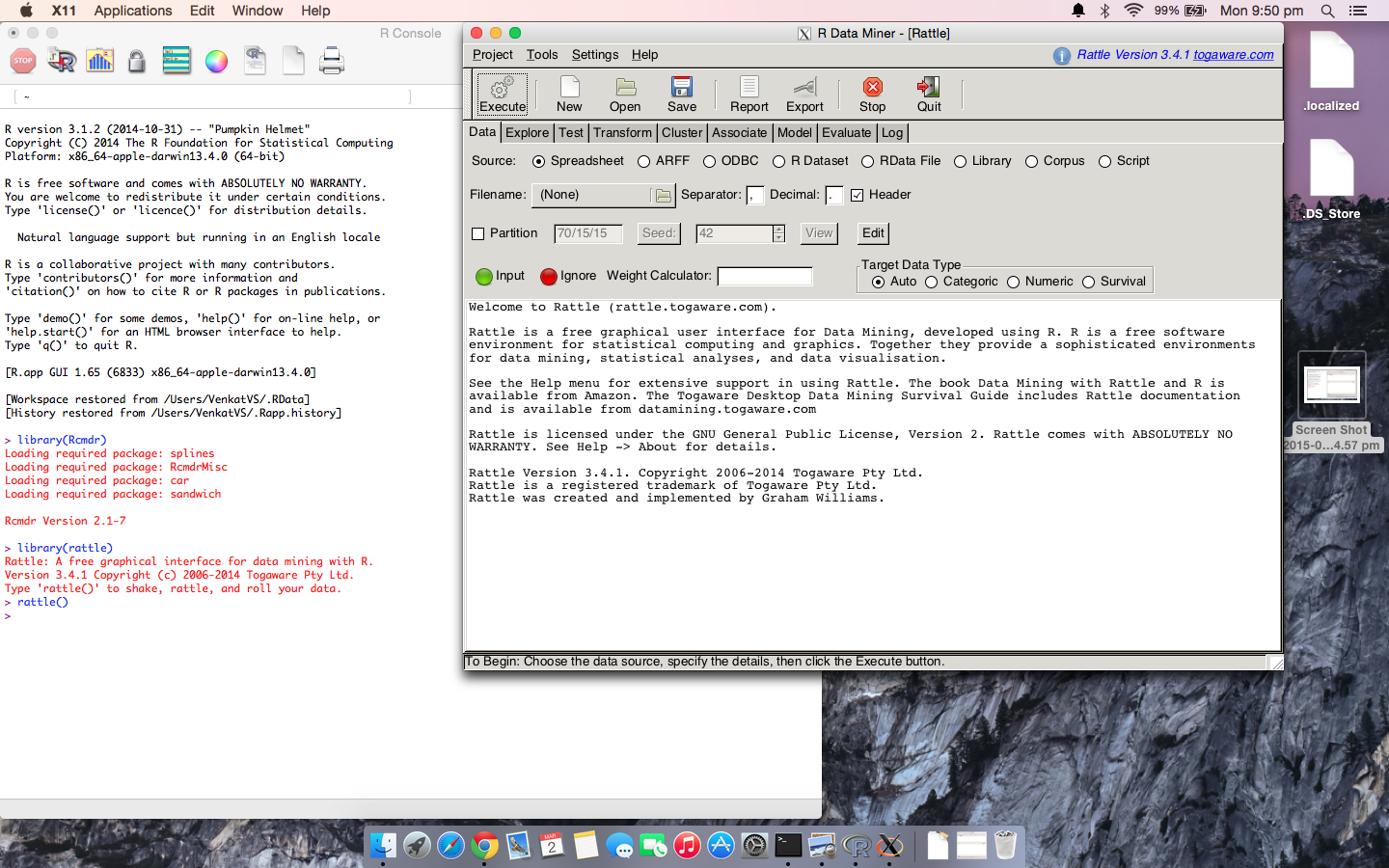Open the X11 icon in the Dock
Viewport: 1389px width, 868px height.
point(891,846)
